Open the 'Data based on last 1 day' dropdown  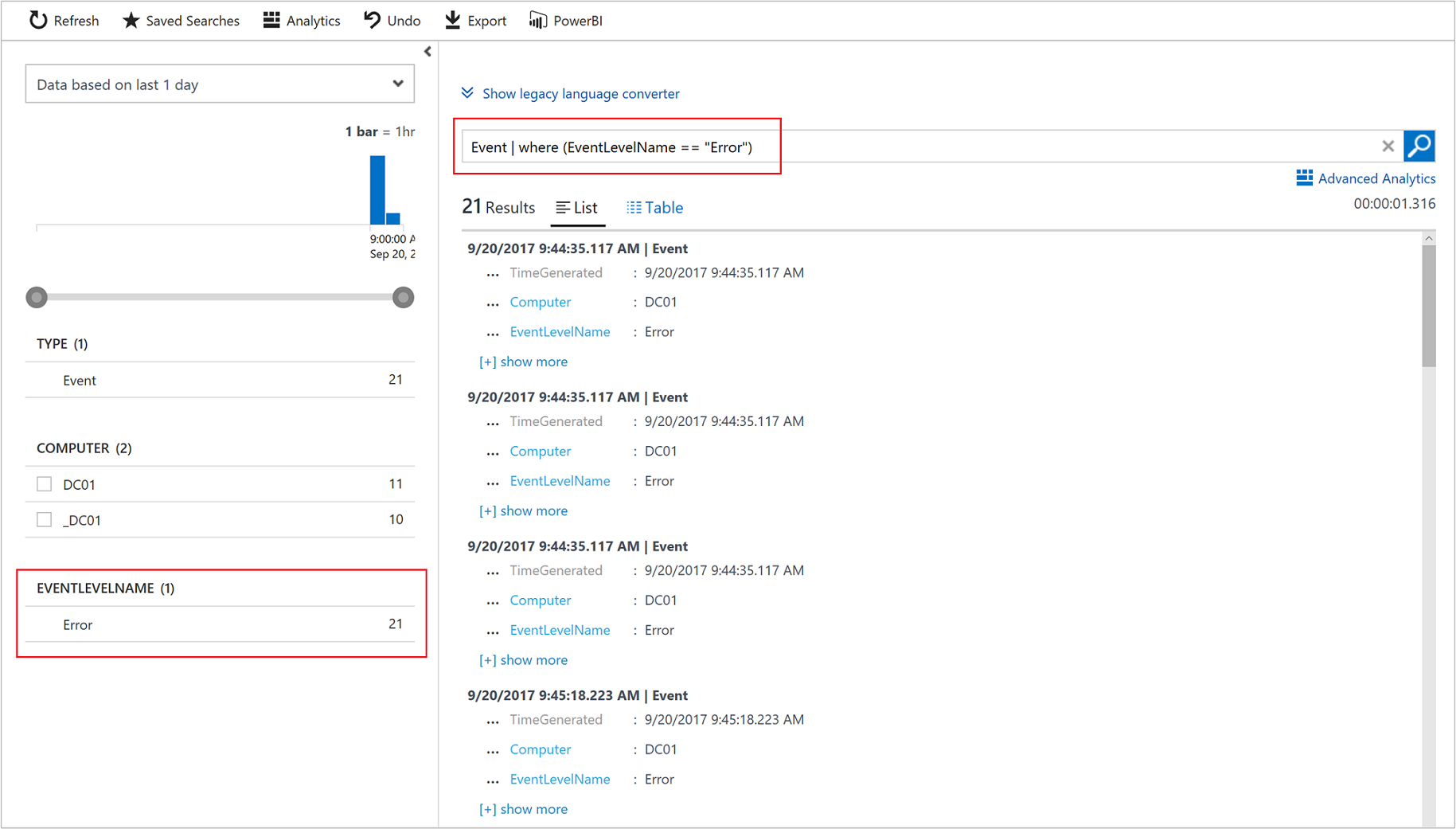[x=220, y=84]
